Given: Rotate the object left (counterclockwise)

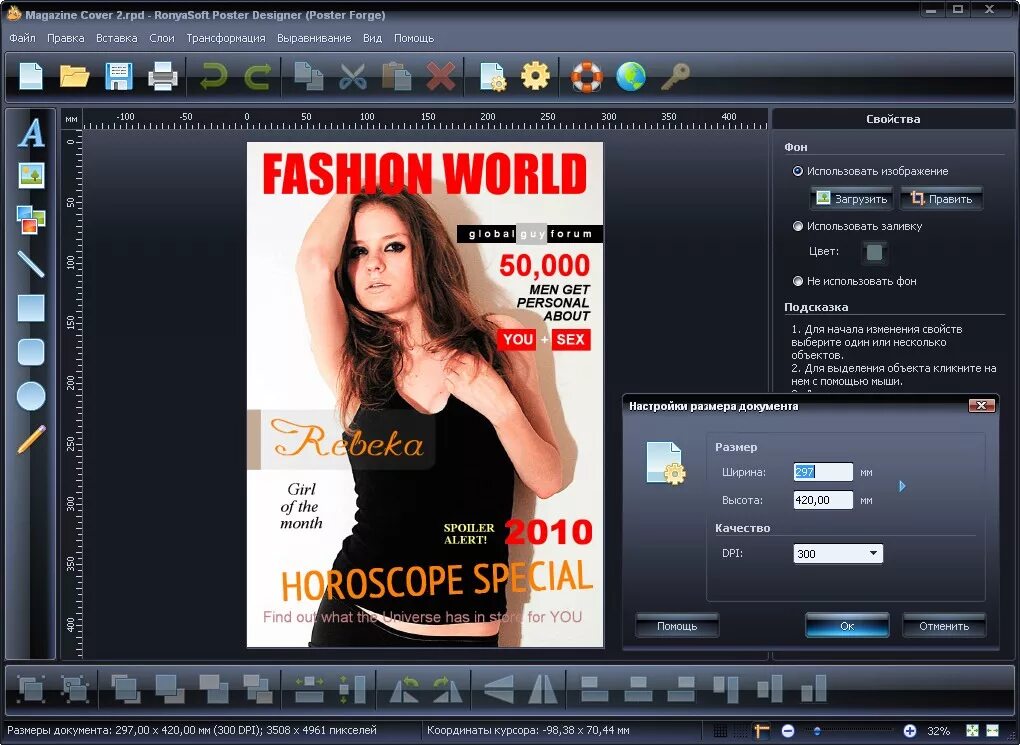Looking at the screenshot, I should (404, 688).
